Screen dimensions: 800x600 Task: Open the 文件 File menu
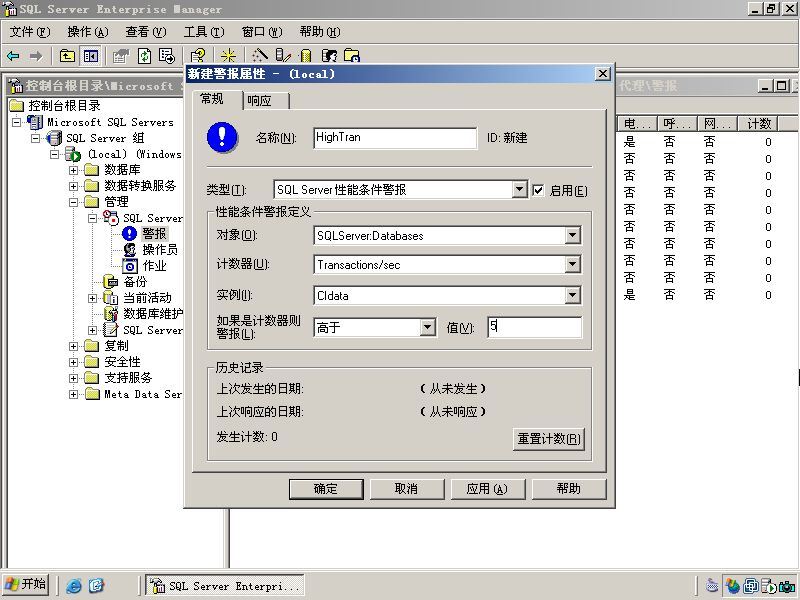(30, 32)
